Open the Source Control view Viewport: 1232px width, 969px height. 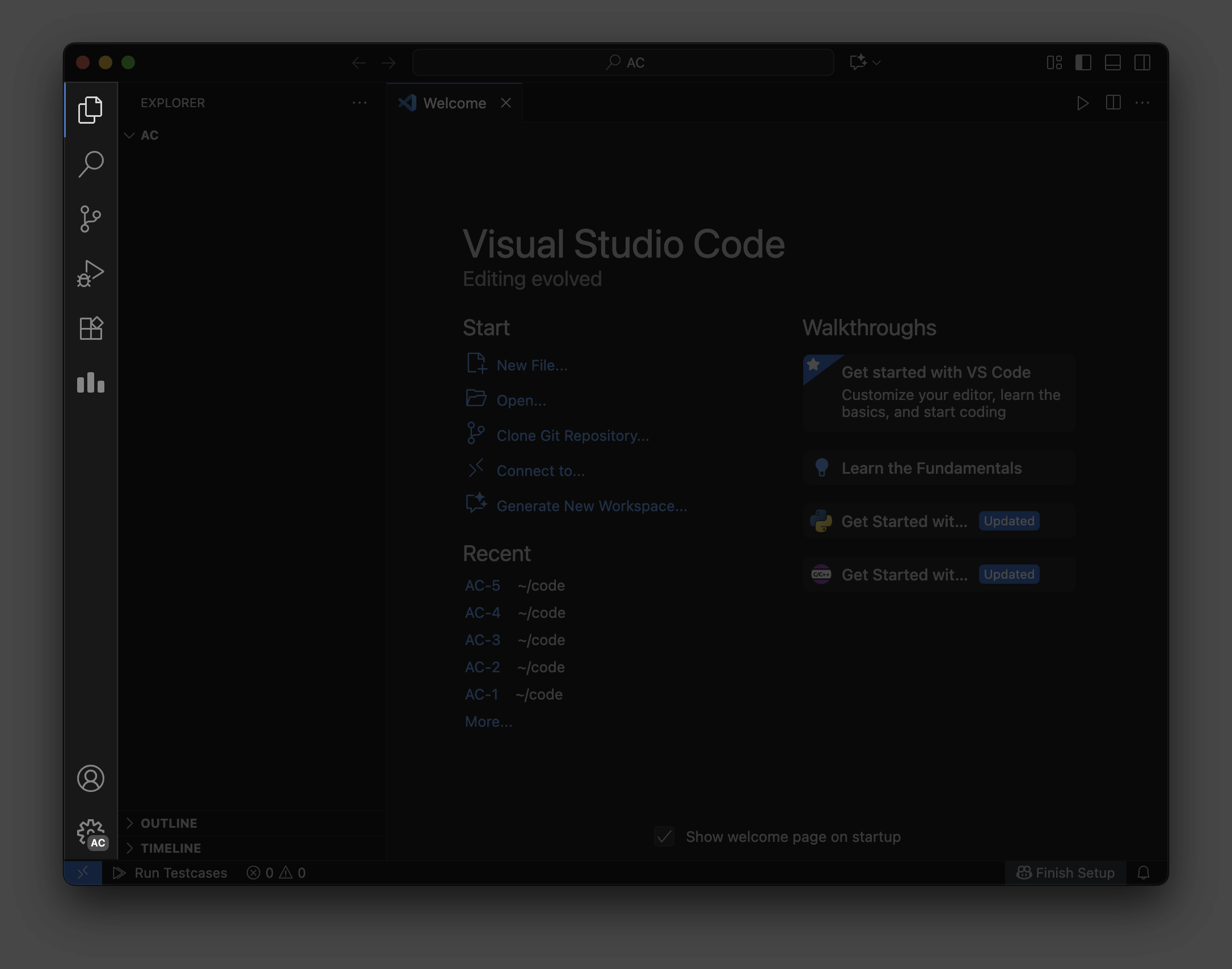91,219
